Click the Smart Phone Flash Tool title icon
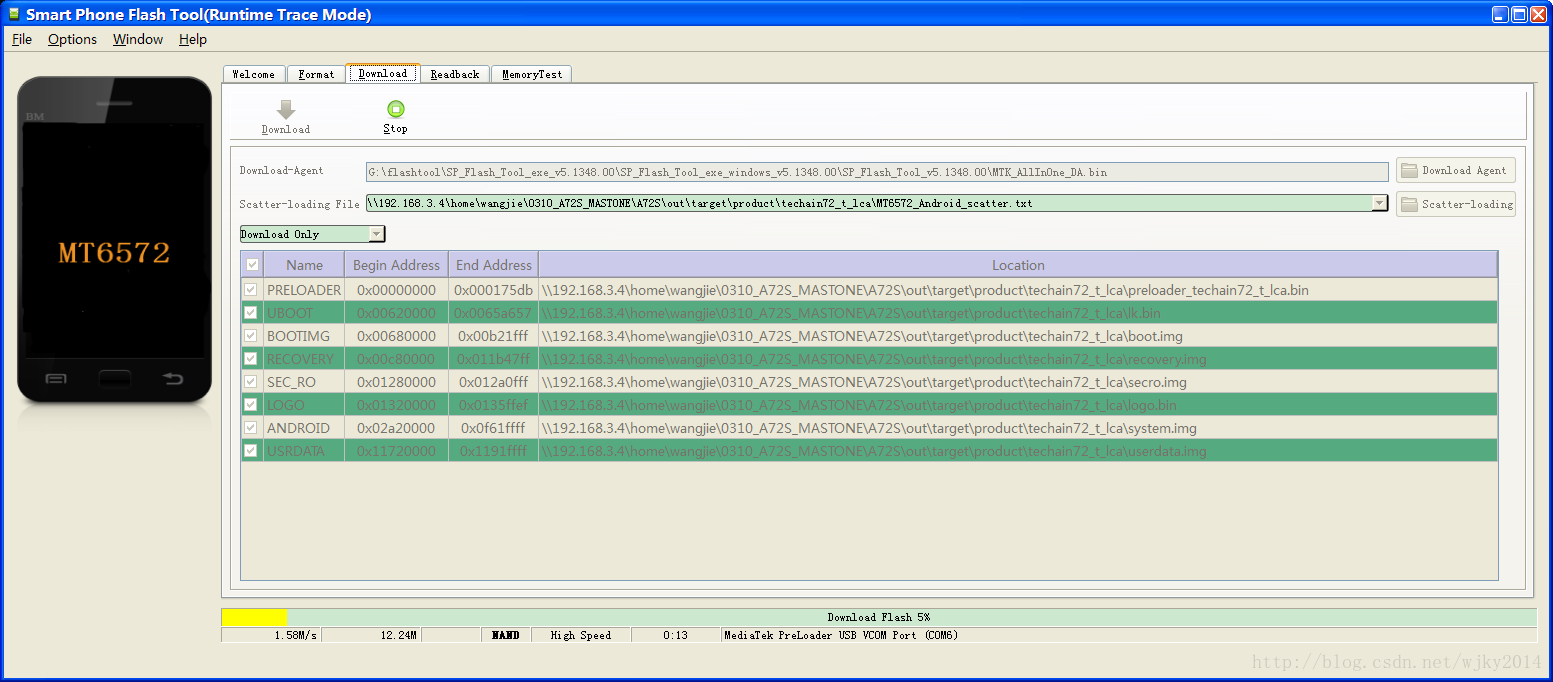This screenshot has width=1553, height=682. pyautogui.click(x=14, y=14)
